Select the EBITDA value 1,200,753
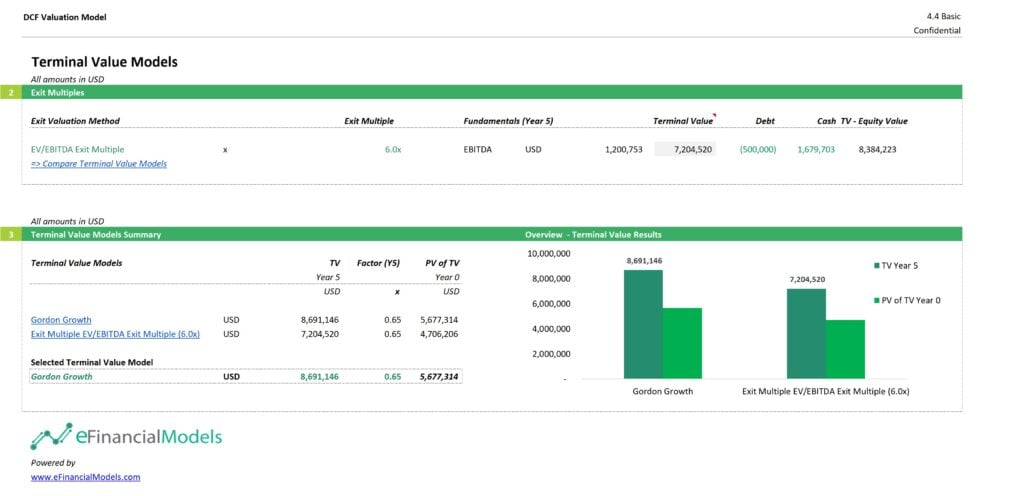 [624, 149]
